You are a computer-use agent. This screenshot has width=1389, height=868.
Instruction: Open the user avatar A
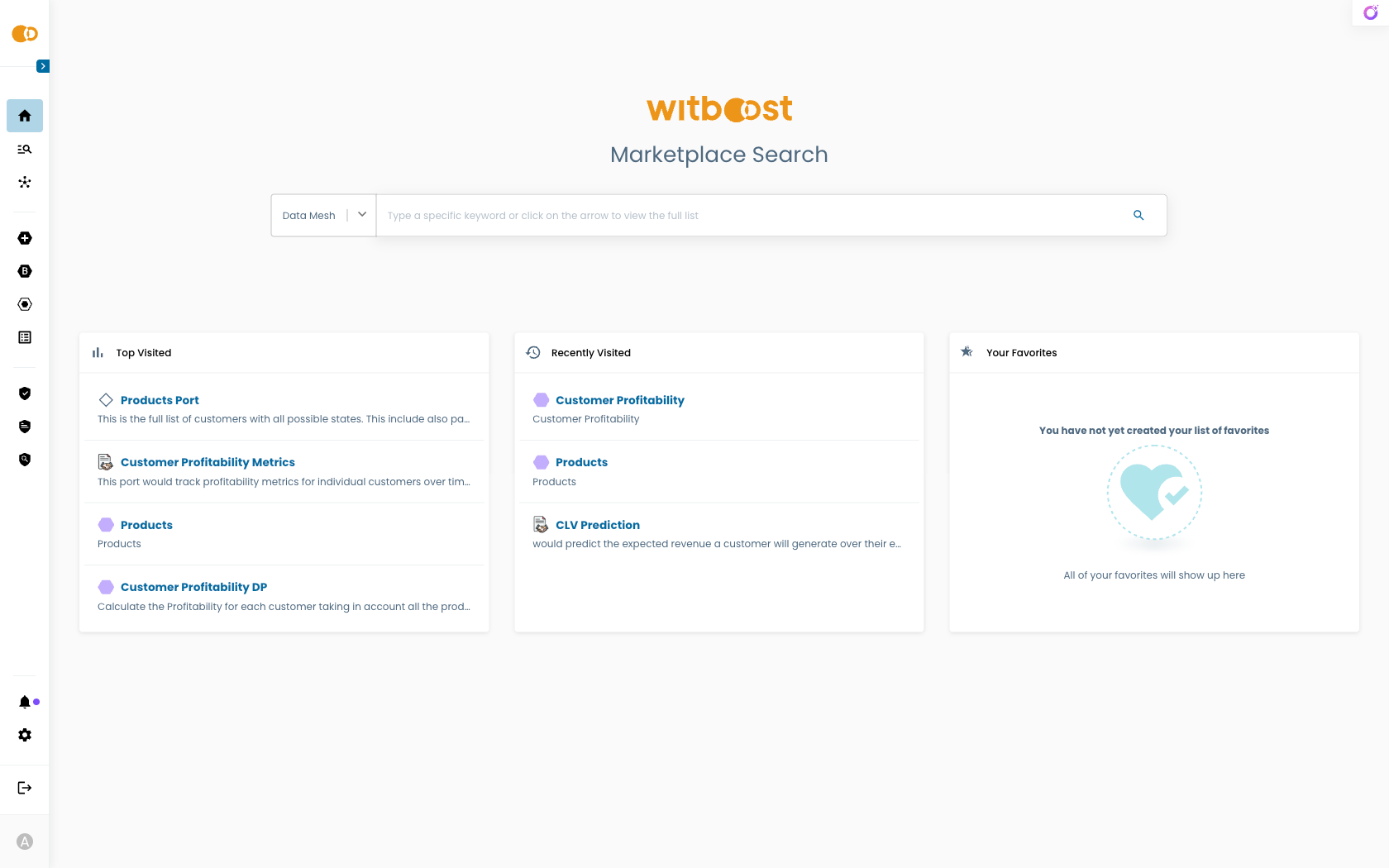coord(25,842)
